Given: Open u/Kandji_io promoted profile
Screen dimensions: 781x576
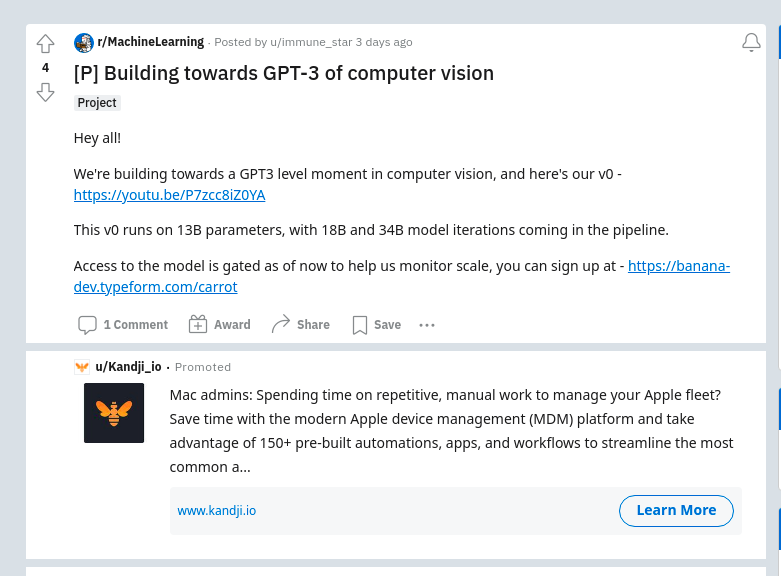Looking at the screenshot, I should (128, 367).
